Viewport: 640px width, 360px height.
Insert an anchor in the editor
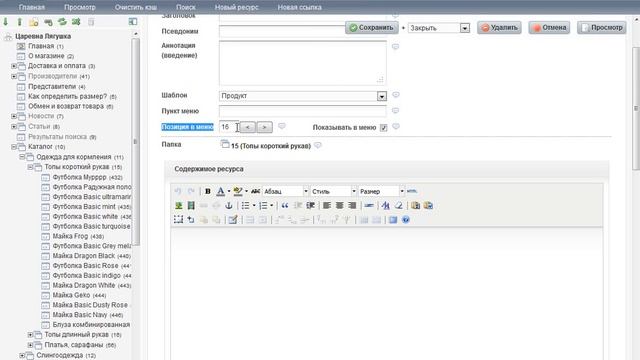pyautogui.click(x=229, y=205)
